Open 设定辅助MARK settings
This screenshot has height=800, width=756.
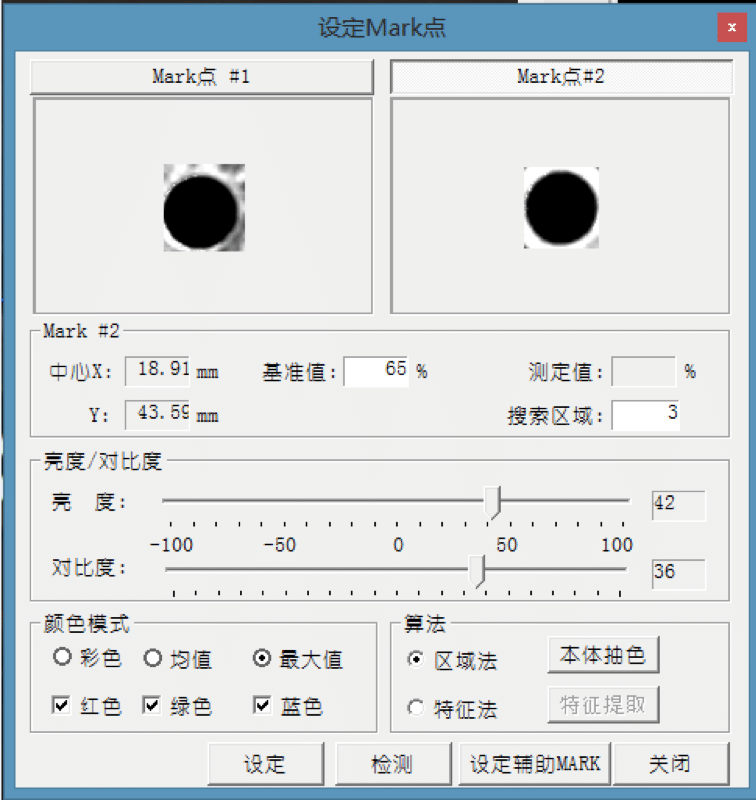pos(535,765)
